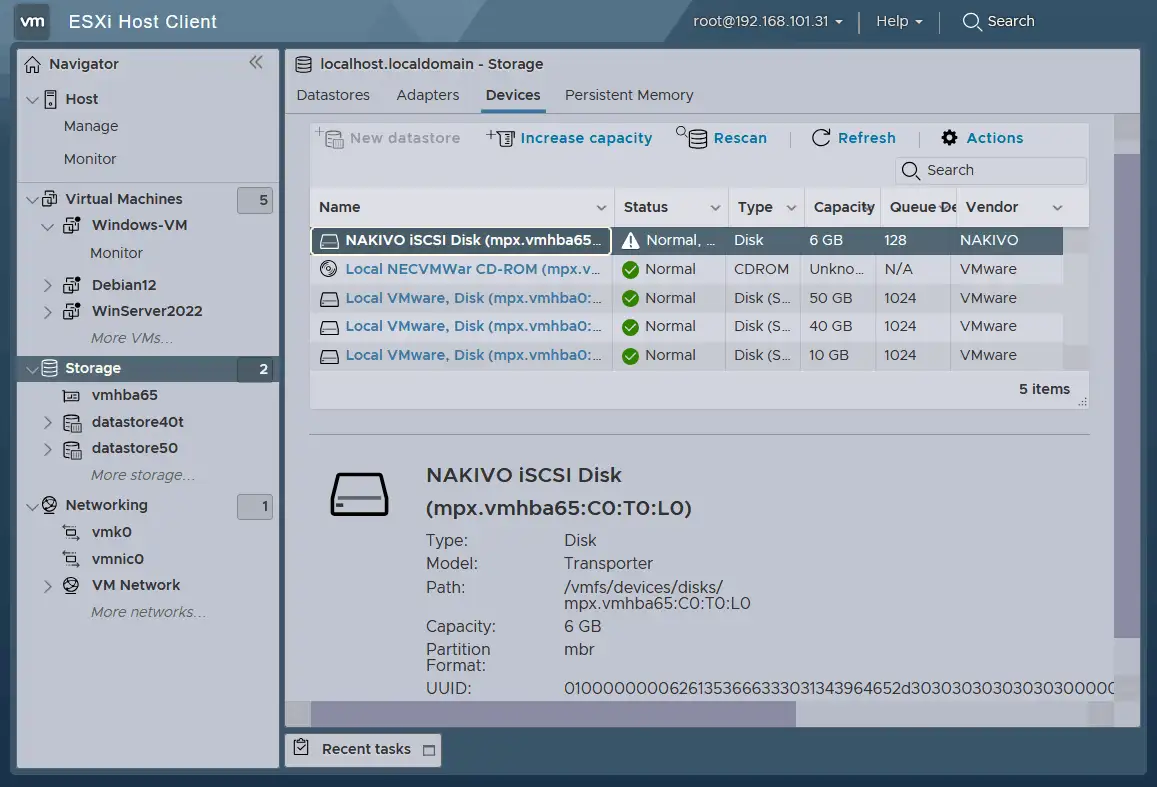
Task: Click the datastore50 icon
Action: click(x=72, y=449)
